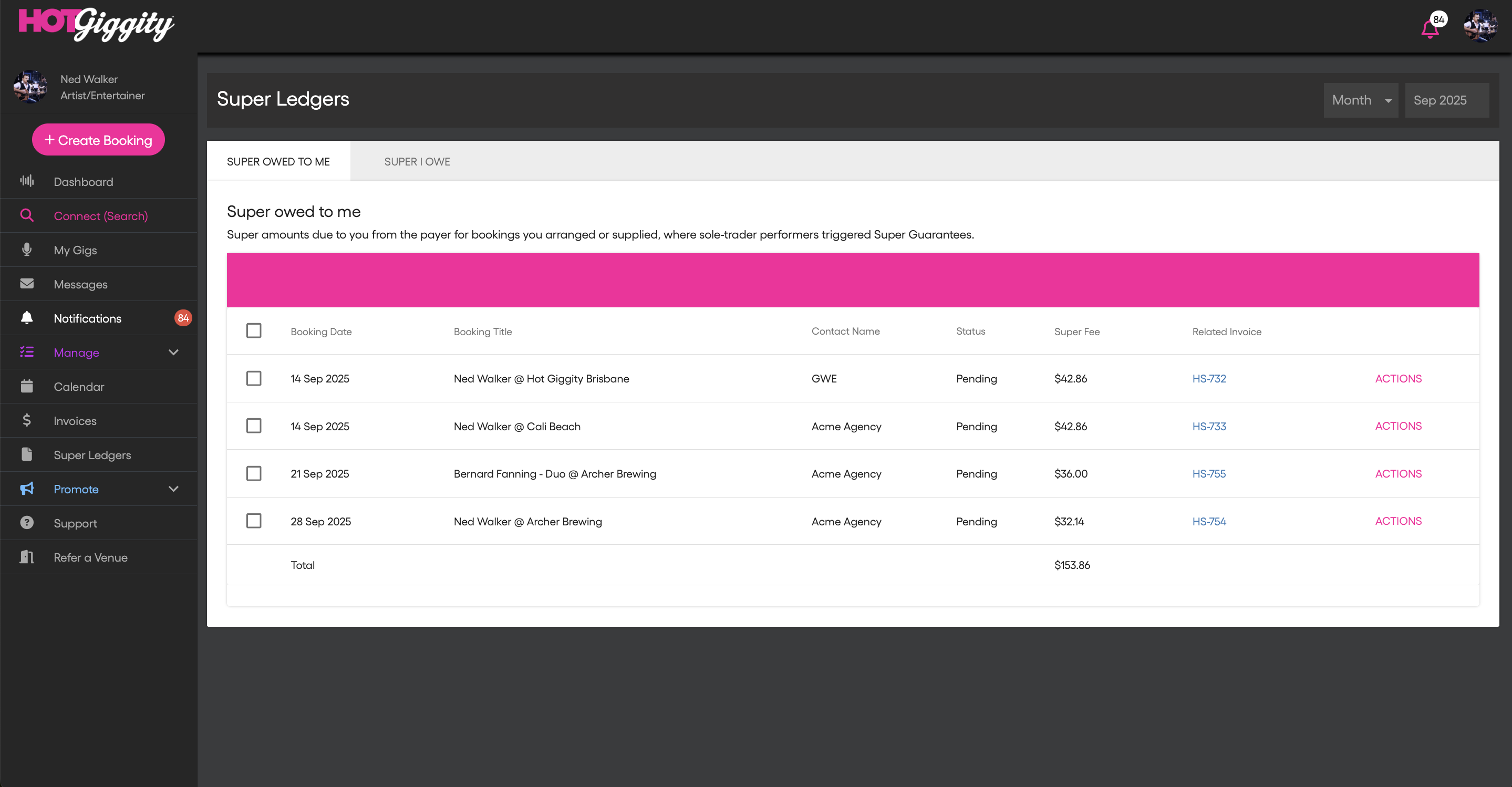Check the 28 Sep 2025 booking row
Viewport: 1512px width, 787px height.
(254, 521)
